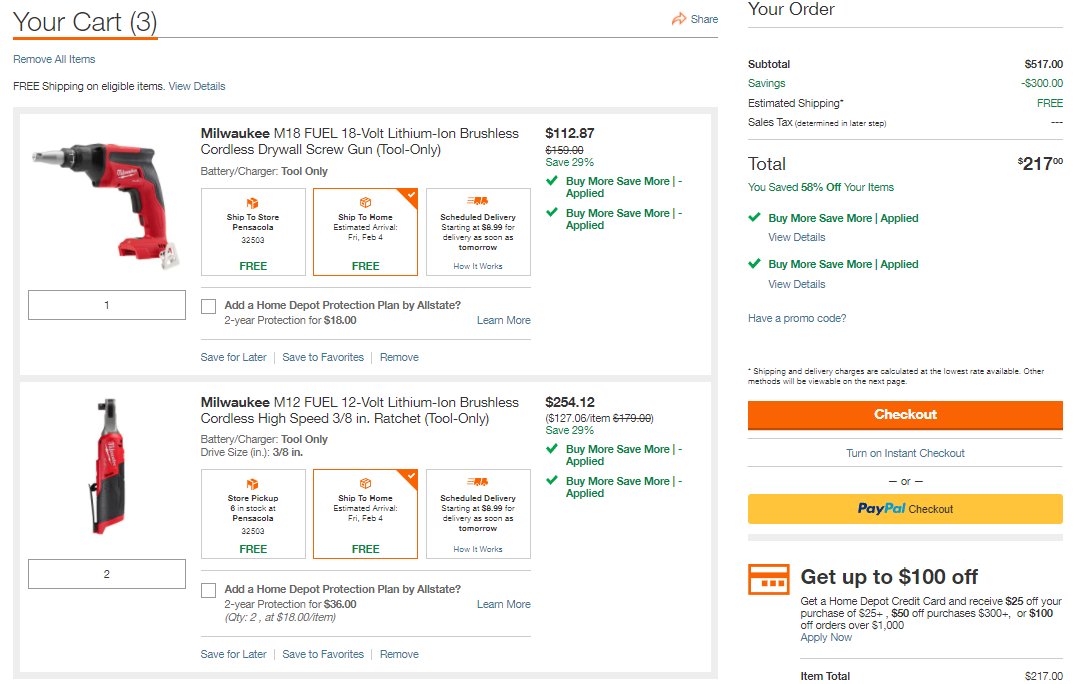1082x684 pixels.
Task: Check protection plan box for Drywall Screw Gun
Action: pos(208,306)
